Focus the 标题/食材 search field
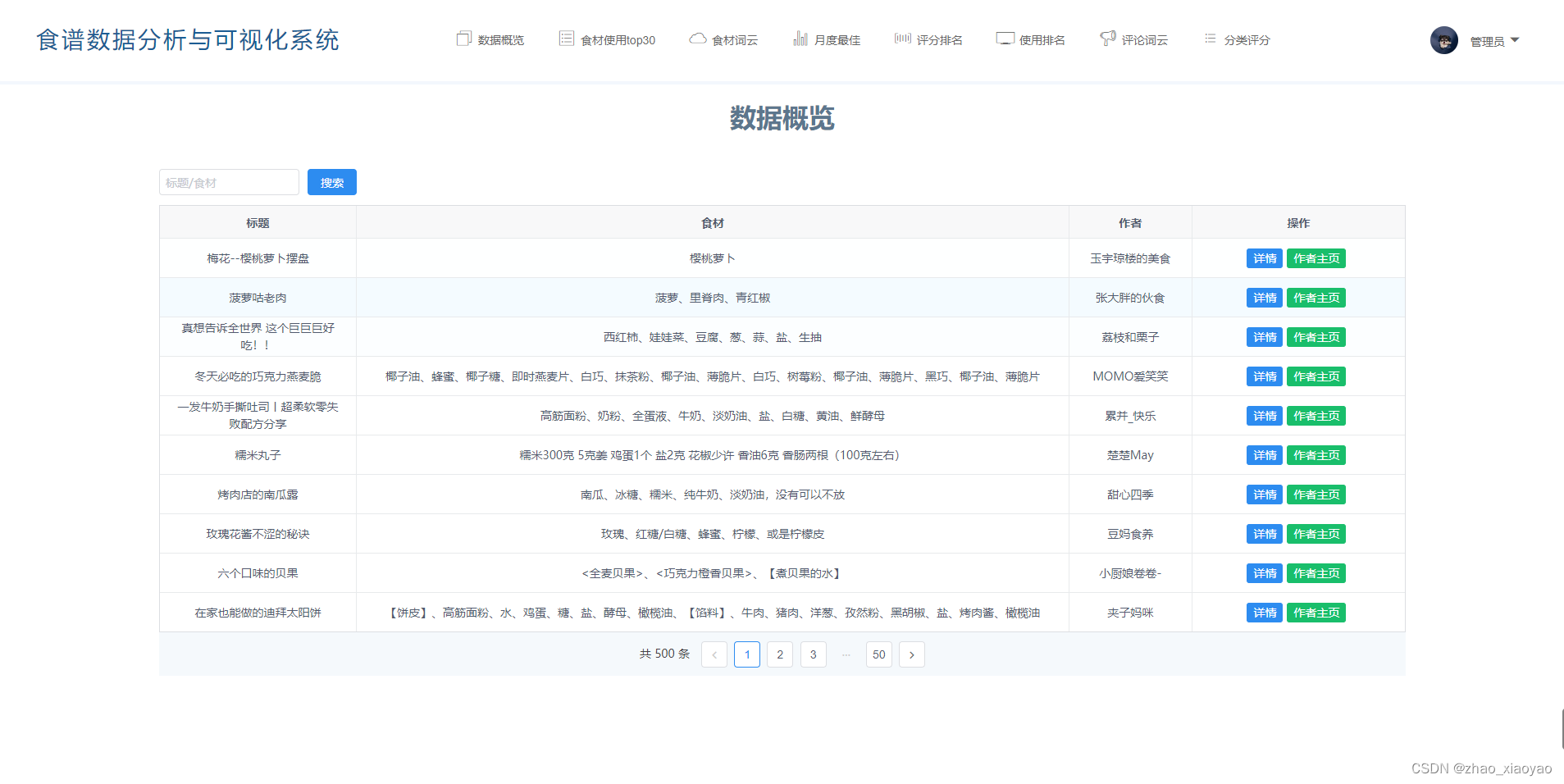 pyautogui.click(x=229, y=182)
